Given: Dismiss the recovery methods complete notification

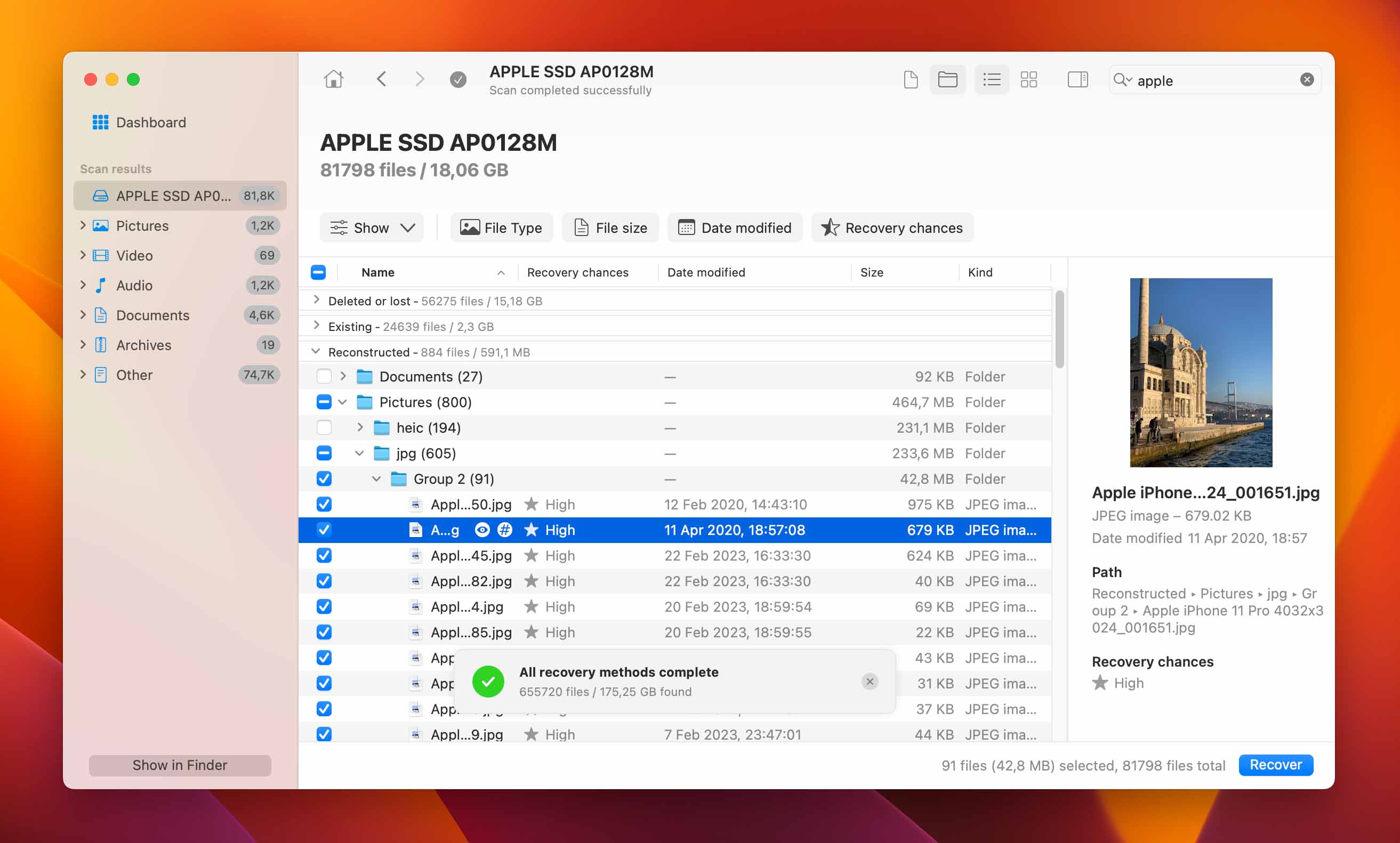Looking at the screenshot, I should pos(870,681).
